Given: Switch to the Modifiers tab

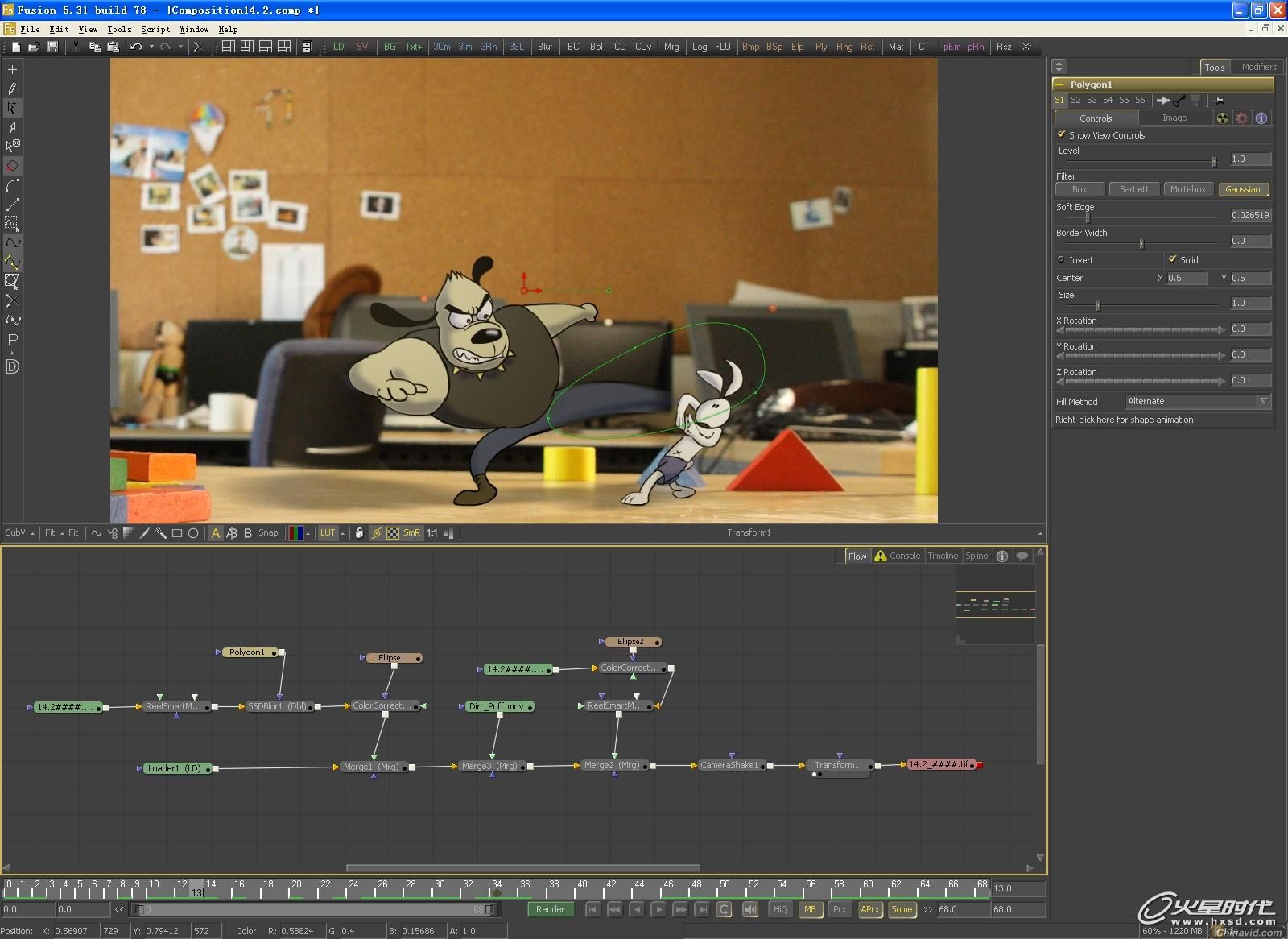Looking at the screenshot, I should point(1259,67).
